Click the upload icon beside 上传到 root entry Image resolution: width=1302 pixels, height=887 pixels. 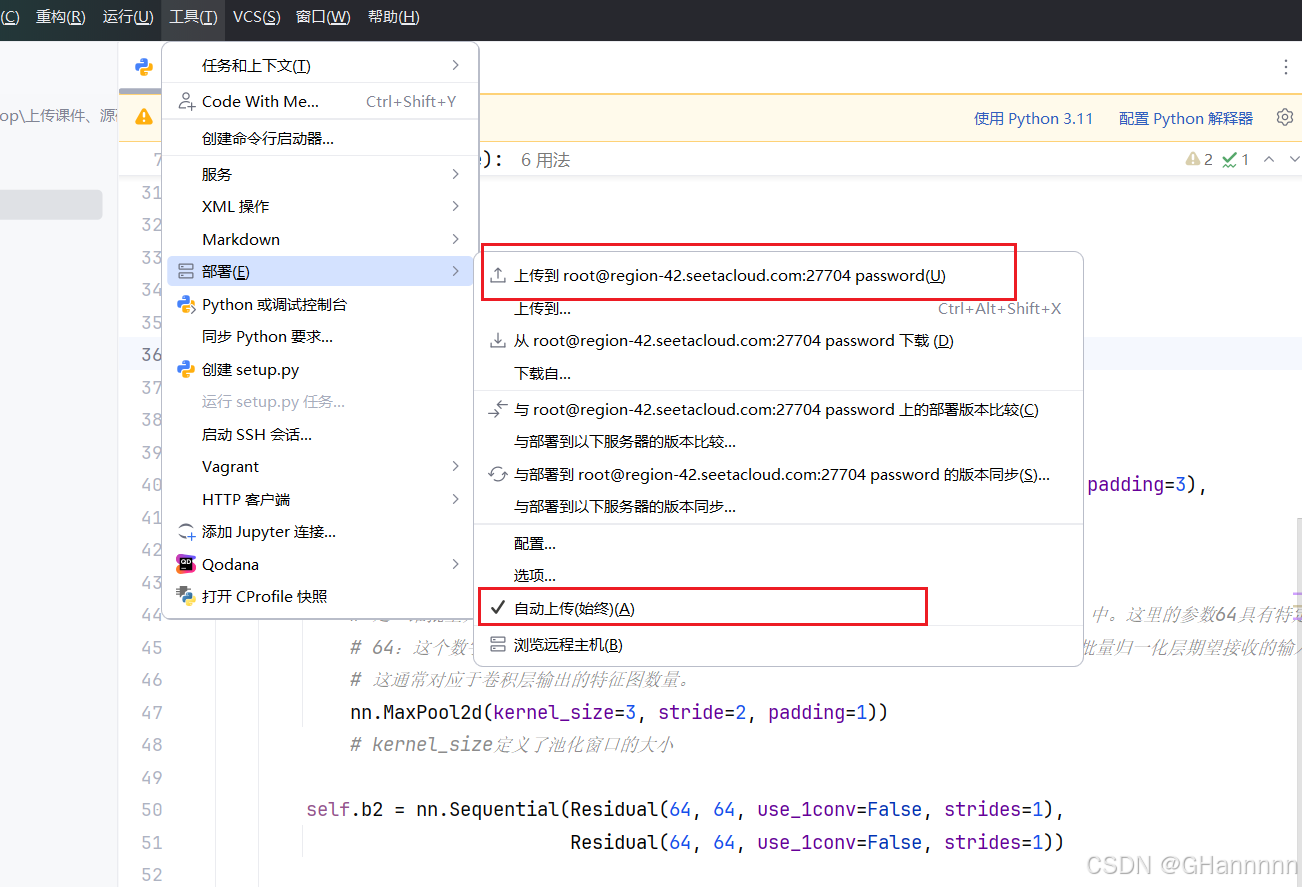(x=498, y=274)
